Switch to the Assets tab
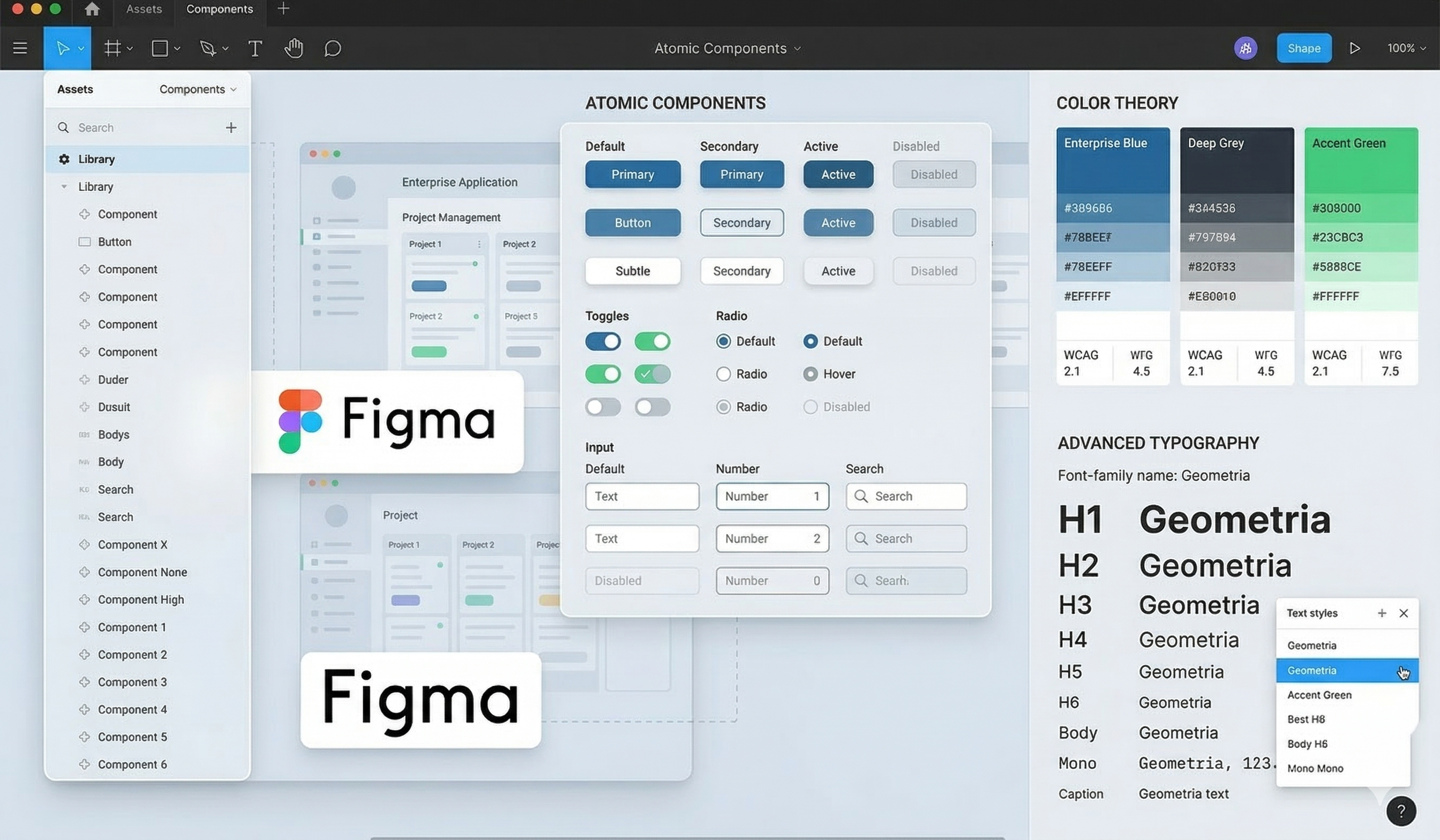This screenshot has width=1440, height=840. click(144, 9)
